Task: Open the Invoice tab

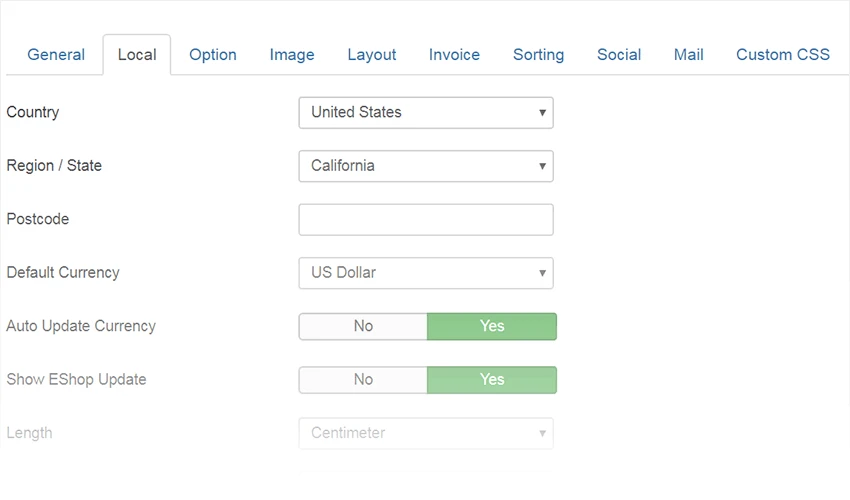Action: [454, 55]
